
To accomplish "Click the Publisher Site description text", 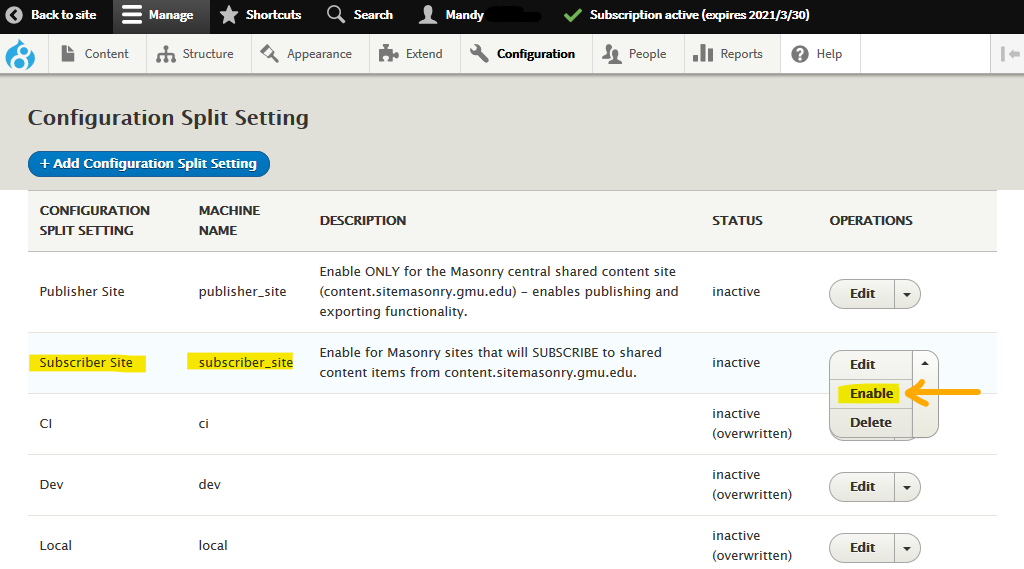I will 499,291.
